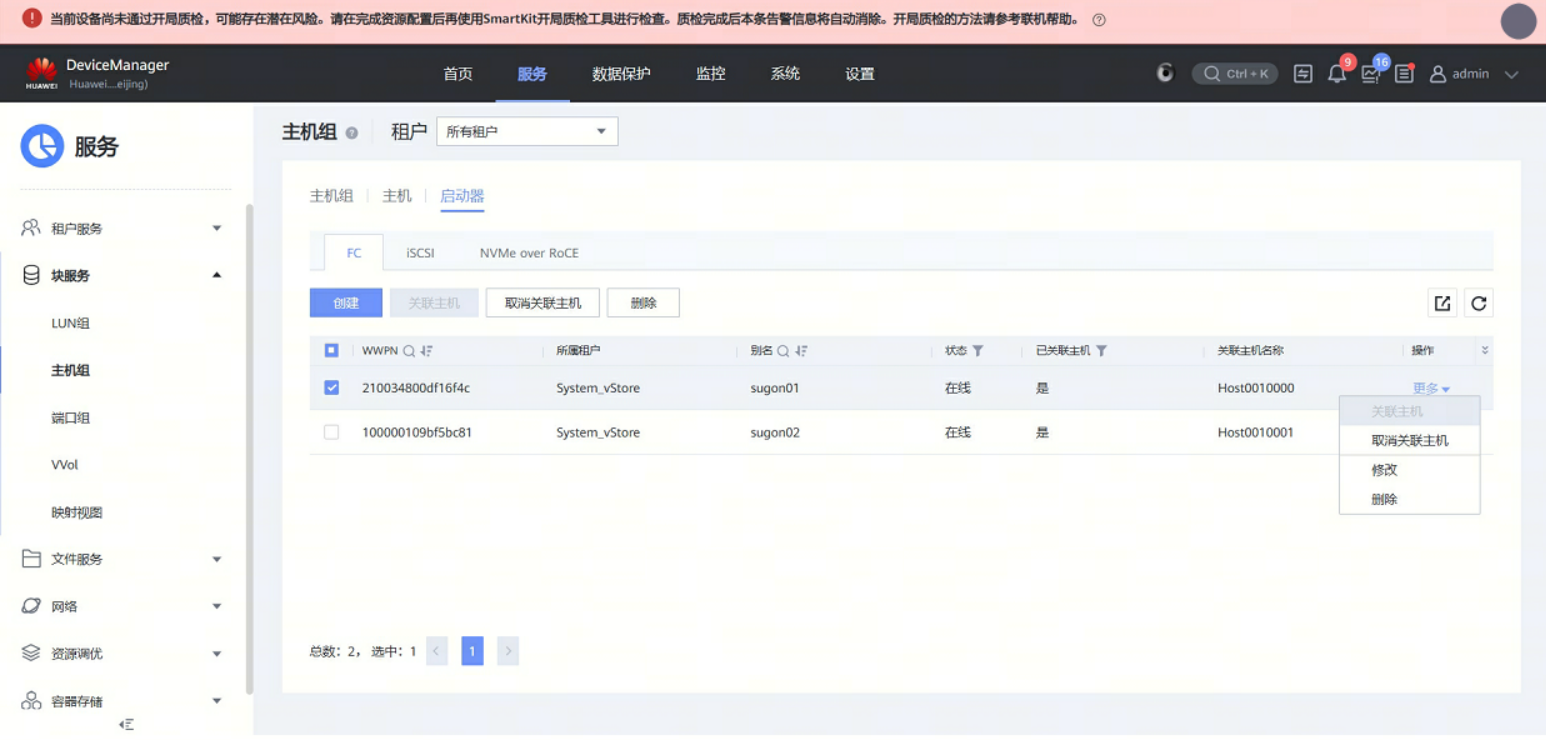This screenshot has width=1546, height=740.
Task: Go to page 1 in pagination
Action: 472,652
